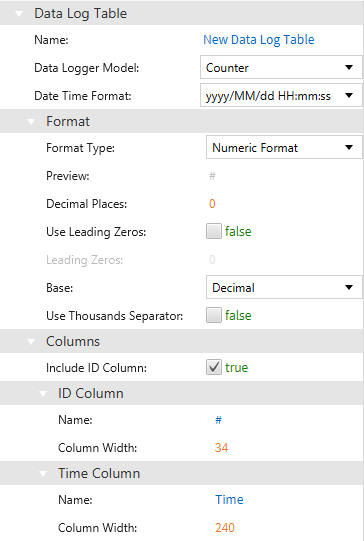Viewport: 364px width, 541px height.
Task: Open the Base dropdown showing Decimal
Action: tap(284, 287)
